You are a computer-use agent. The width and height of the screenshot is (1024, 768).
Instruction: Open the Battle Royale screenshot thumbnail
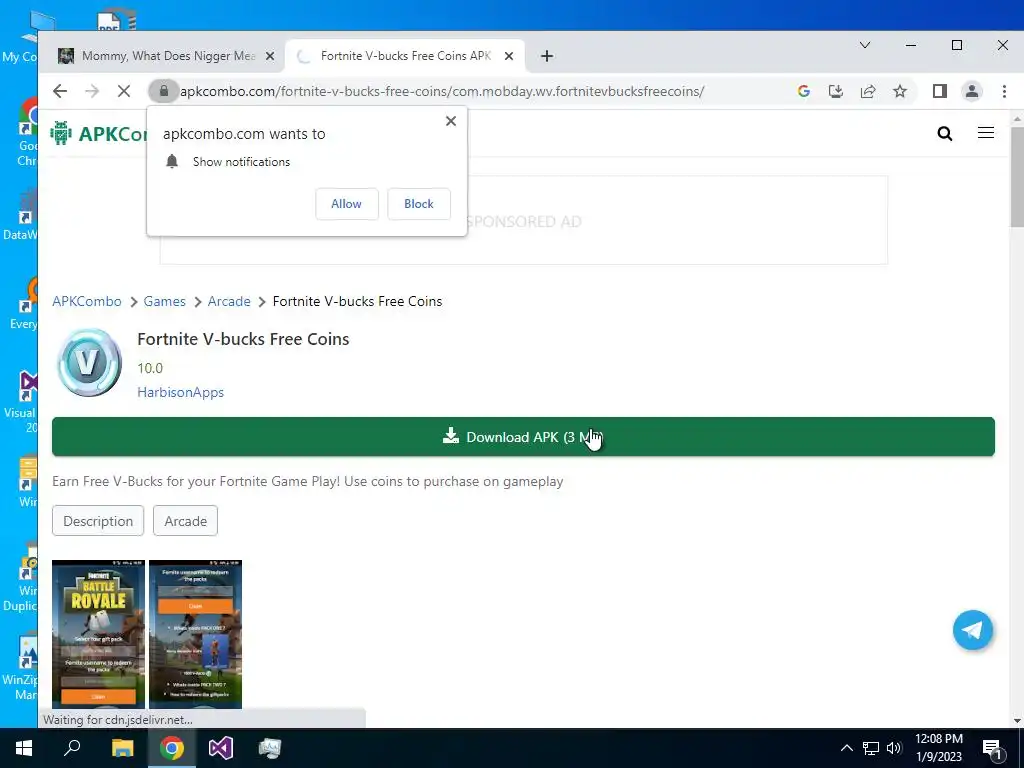click(99, 633)
